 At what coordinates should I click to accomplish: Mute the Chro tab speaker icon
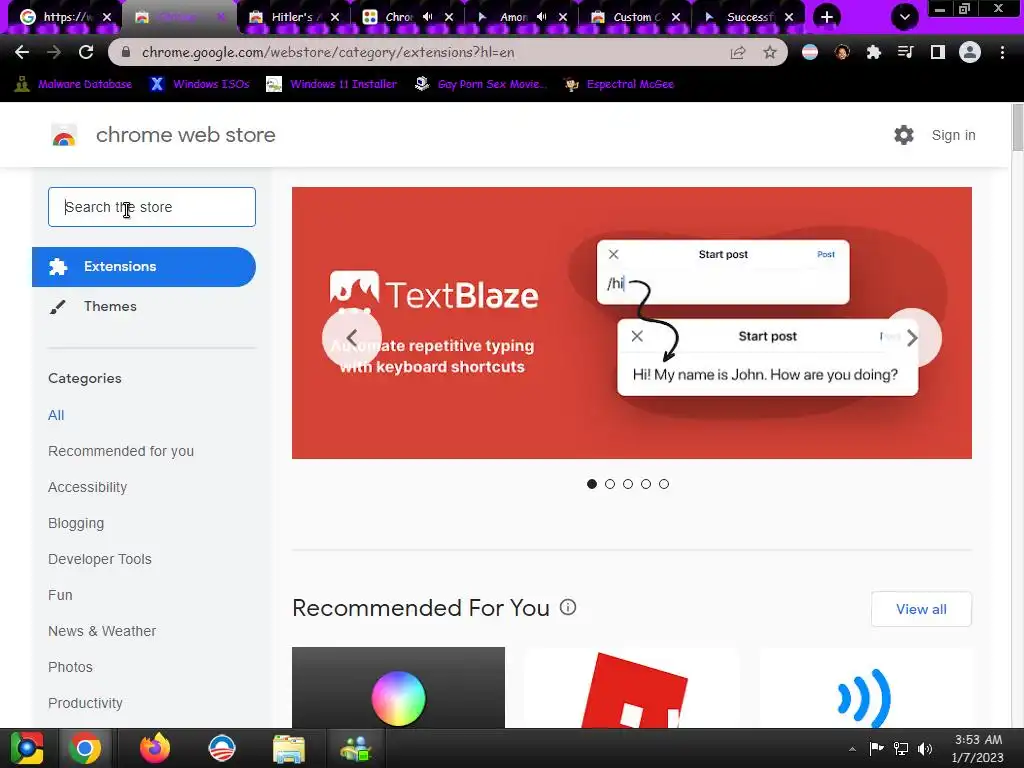428,17
